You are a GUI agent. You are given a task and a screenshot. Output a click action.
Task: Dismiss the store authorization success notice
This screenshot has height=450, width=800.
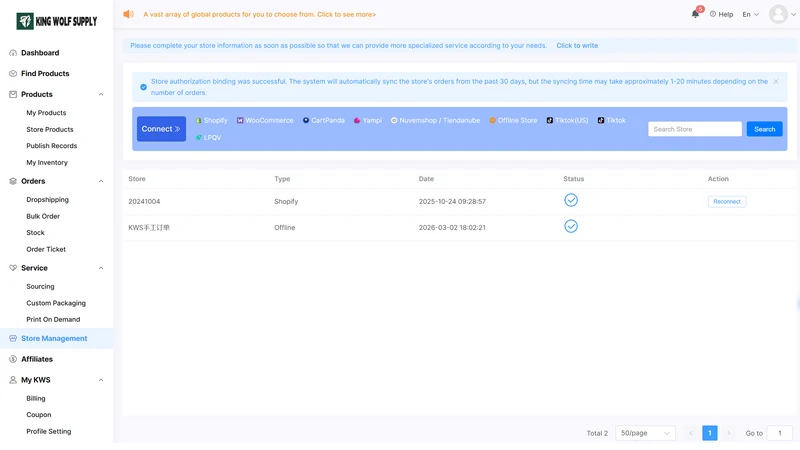pos(776,82)
